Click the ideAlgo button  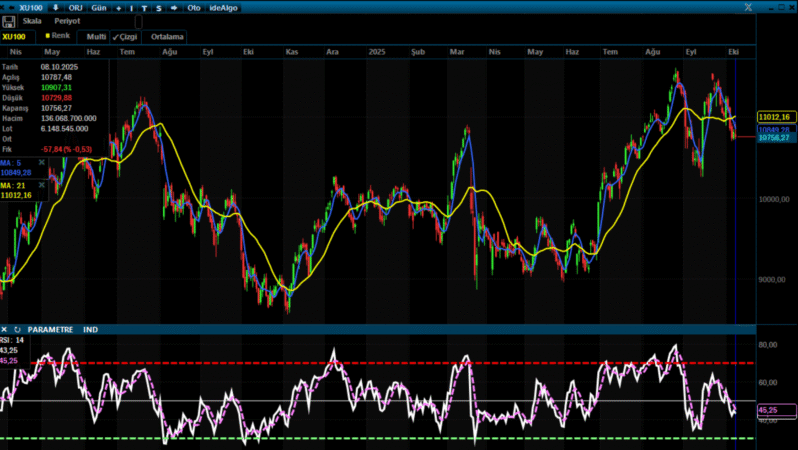pos(226,7)
